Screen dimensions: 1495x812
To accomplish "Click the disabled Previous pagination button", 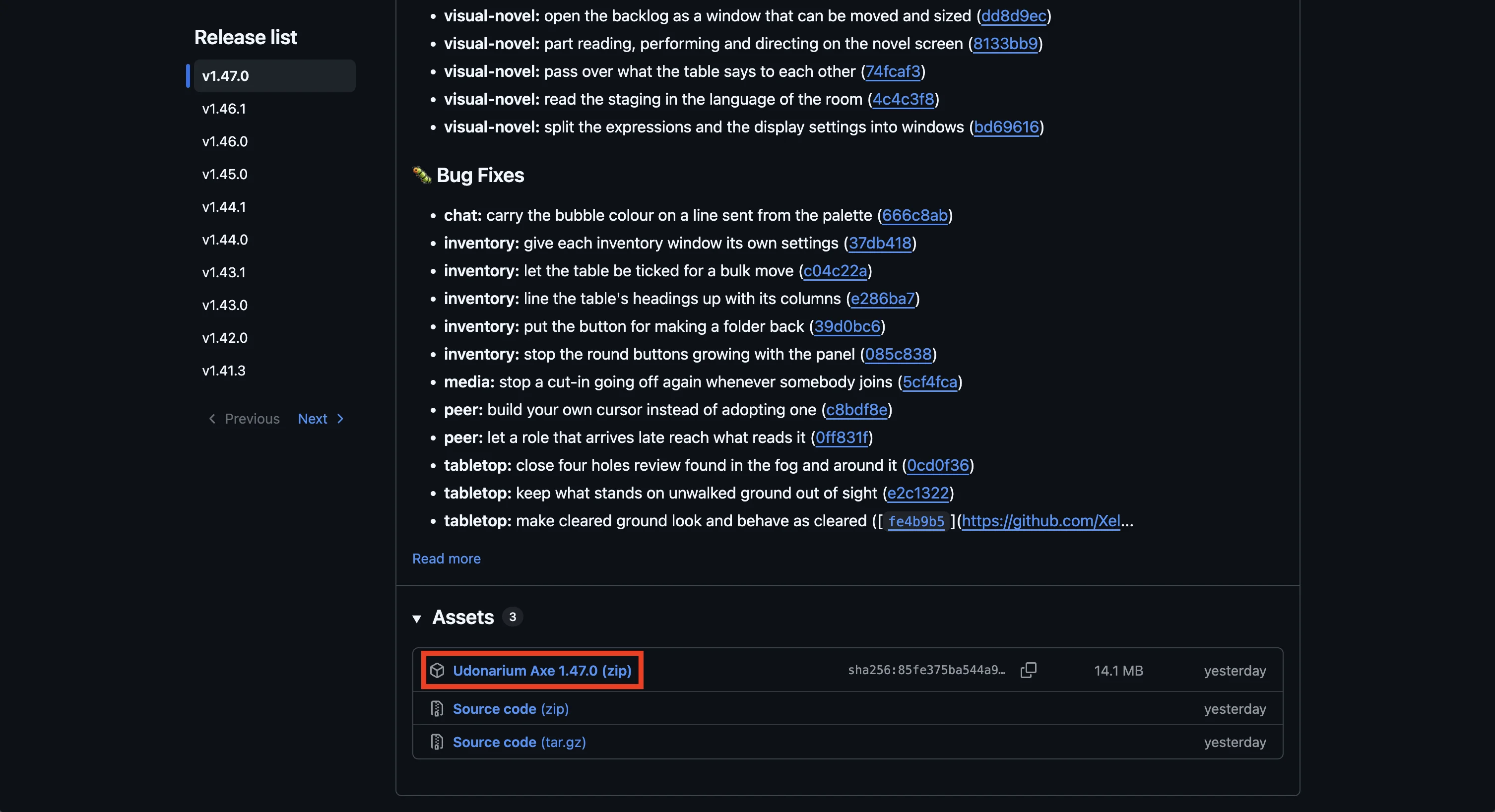I will click(x=244, y=419).
